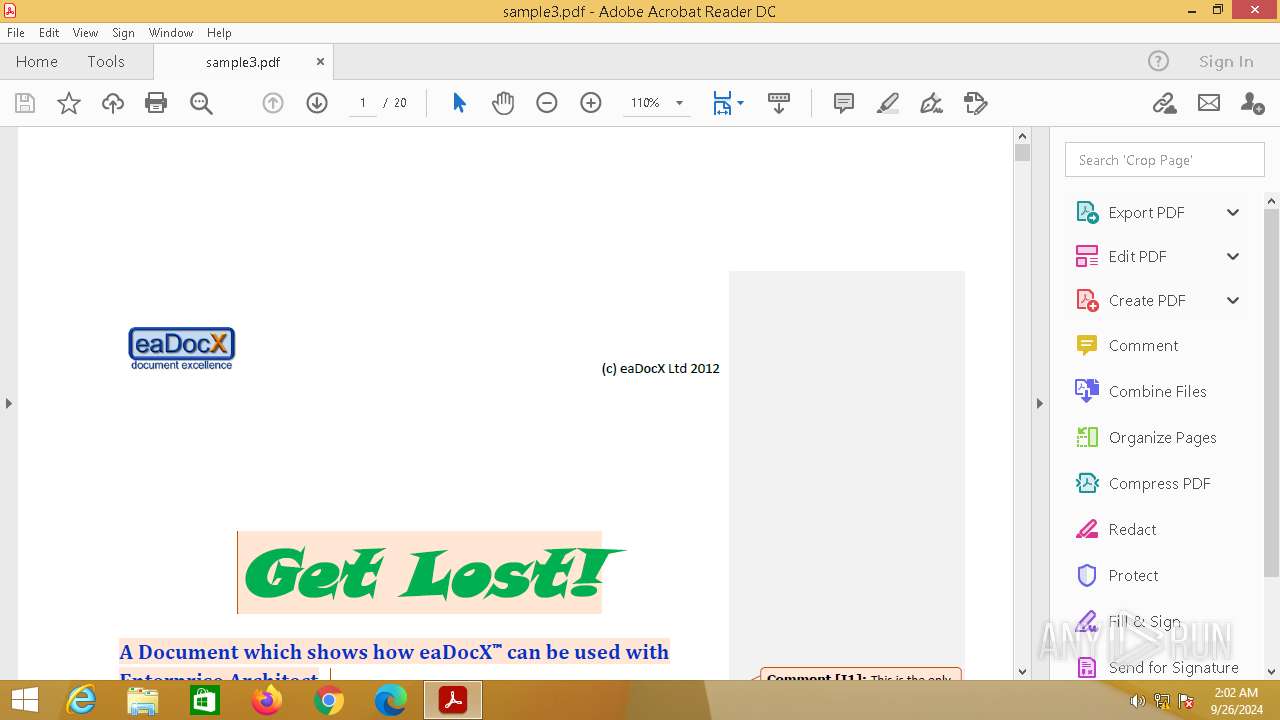Launch Google Chrome from taskbar
The height and width of the screenshot is (720, 1280).
point(329,701)
